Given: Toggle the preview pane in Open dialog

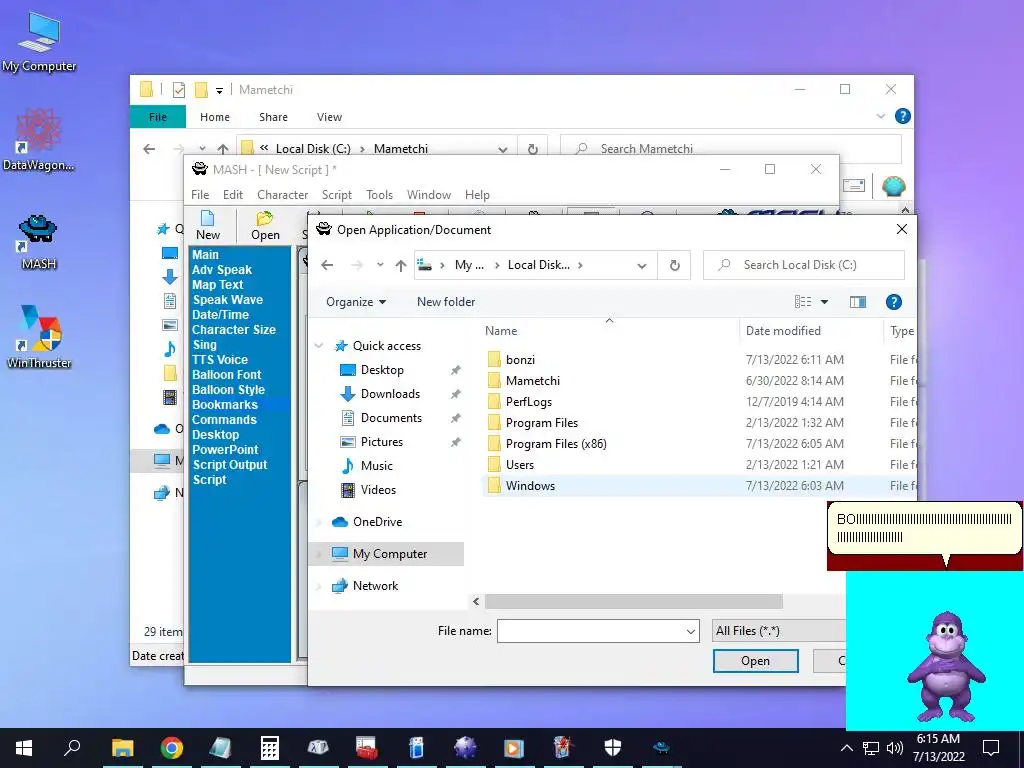Looking at the screenshot, I should [857, 302].
